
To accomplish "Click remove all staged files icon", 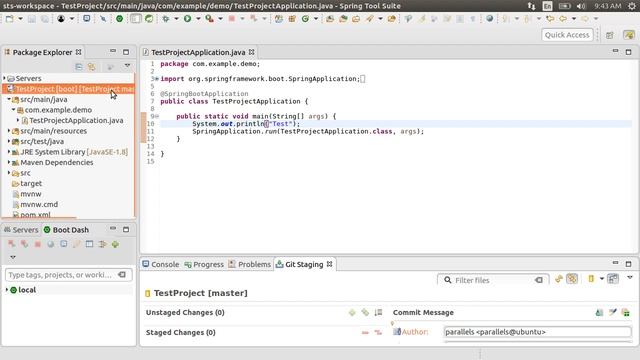I will tap(378, 333).
